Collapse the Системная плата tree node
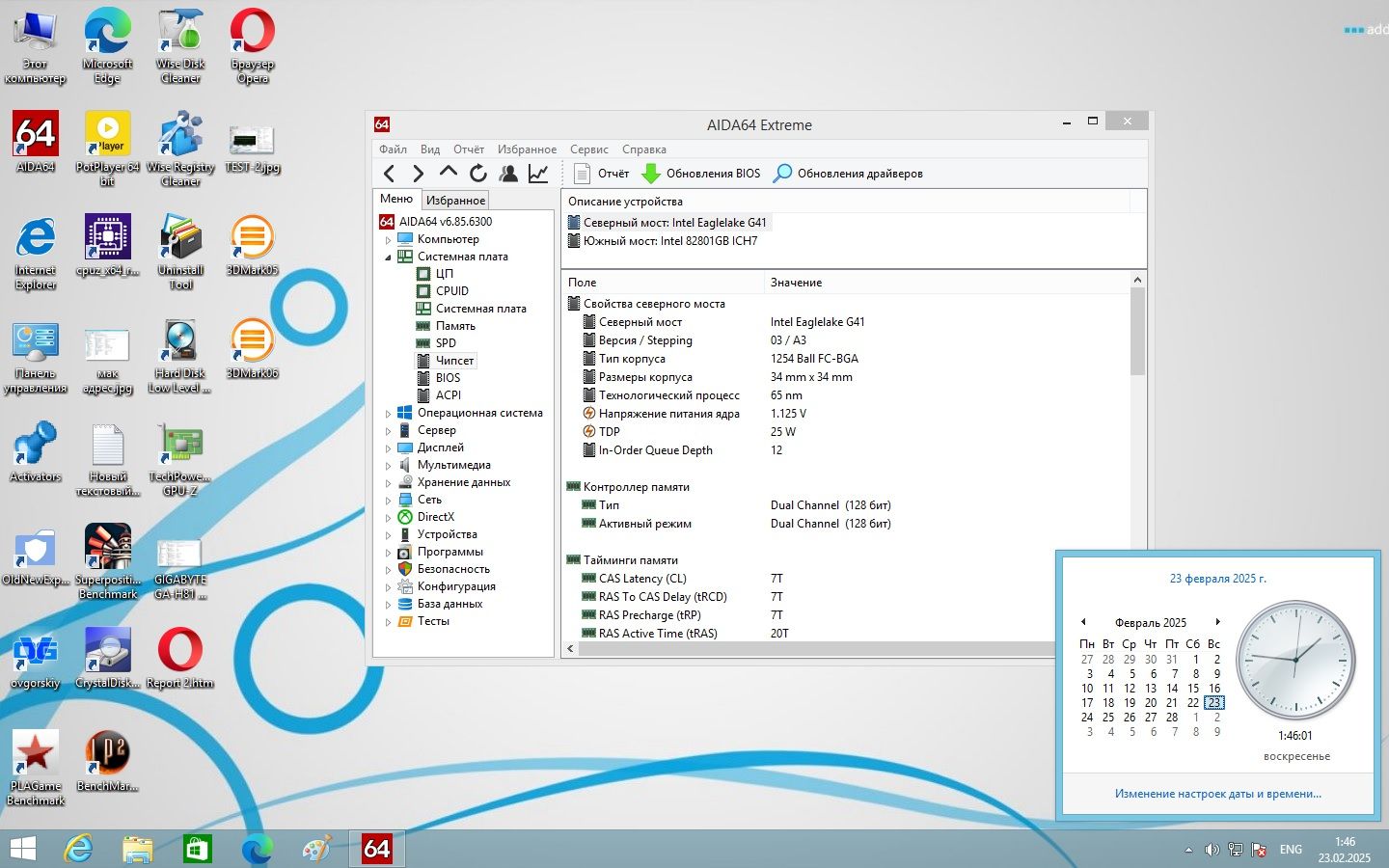The width and height of the screenshot is (1389, 868). tap(389, 257)
